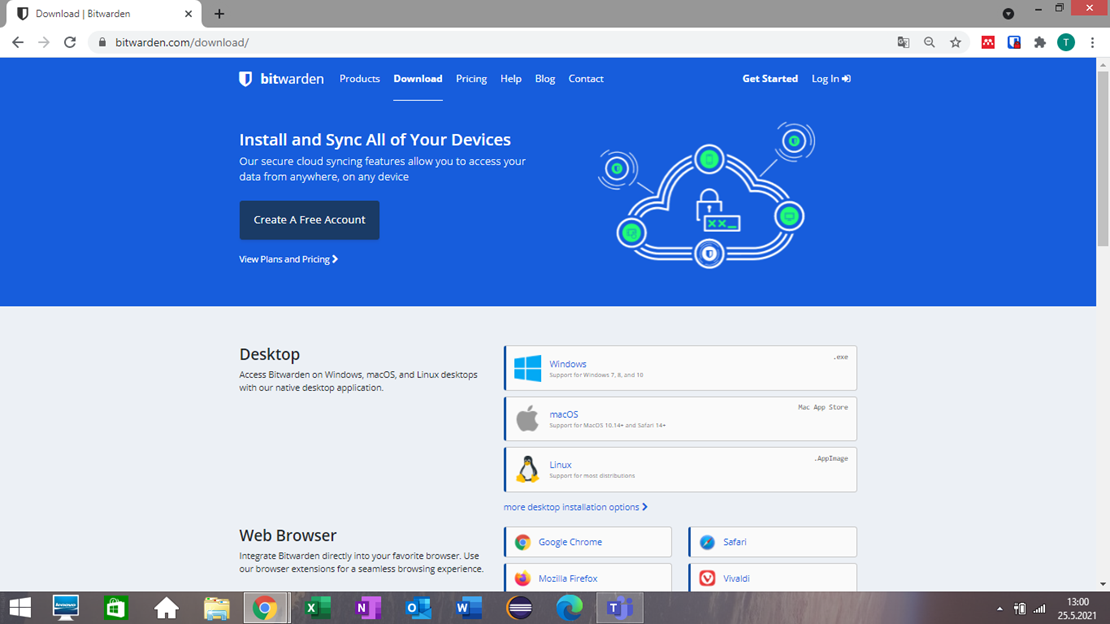Click the Bitwarden shield logo

pyautogui.click(x=246, y=79)
